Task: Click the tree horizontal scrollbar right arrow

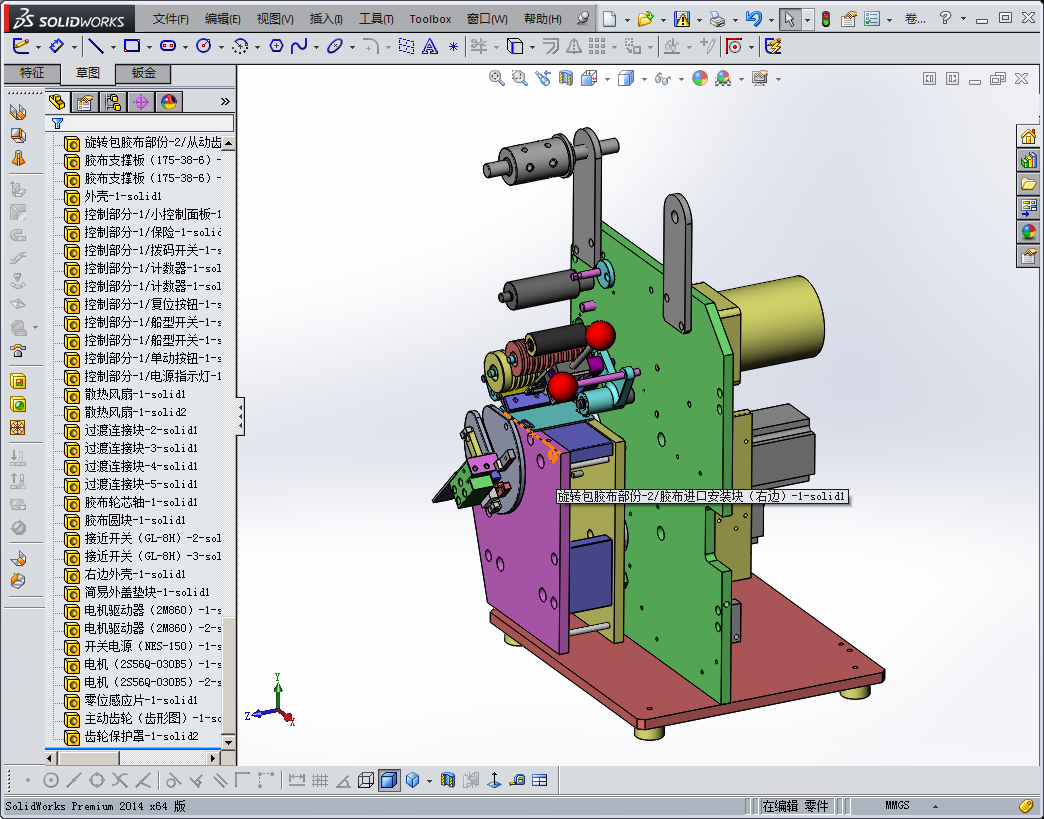Action: point(212,758)
